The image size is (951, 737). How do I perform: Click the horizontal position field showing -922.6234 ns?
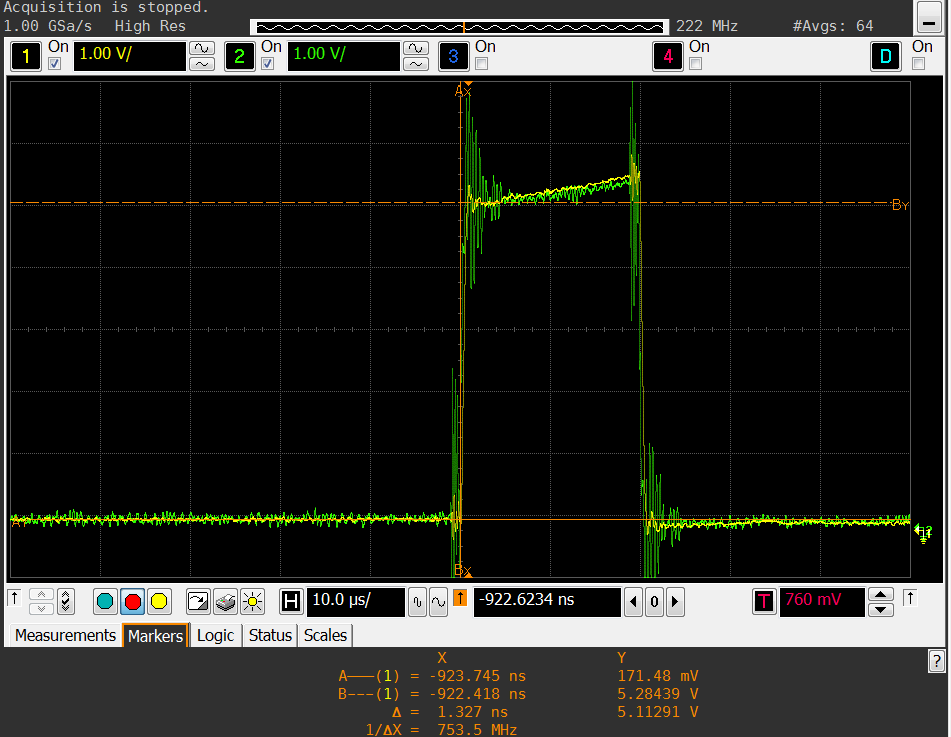point(546,601)
